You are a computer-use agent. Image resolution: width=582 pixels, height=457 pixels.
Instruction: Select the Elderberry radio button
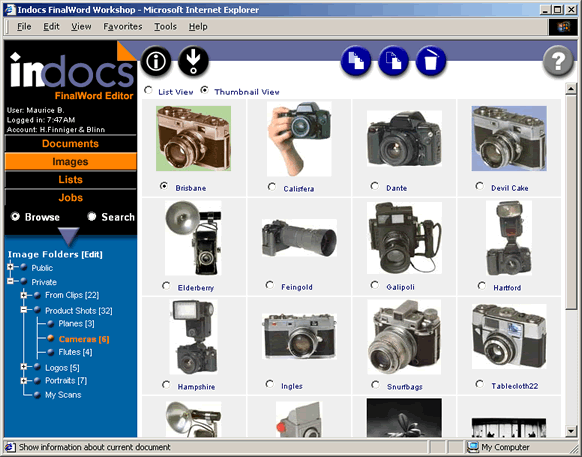(x=166, y=285)
